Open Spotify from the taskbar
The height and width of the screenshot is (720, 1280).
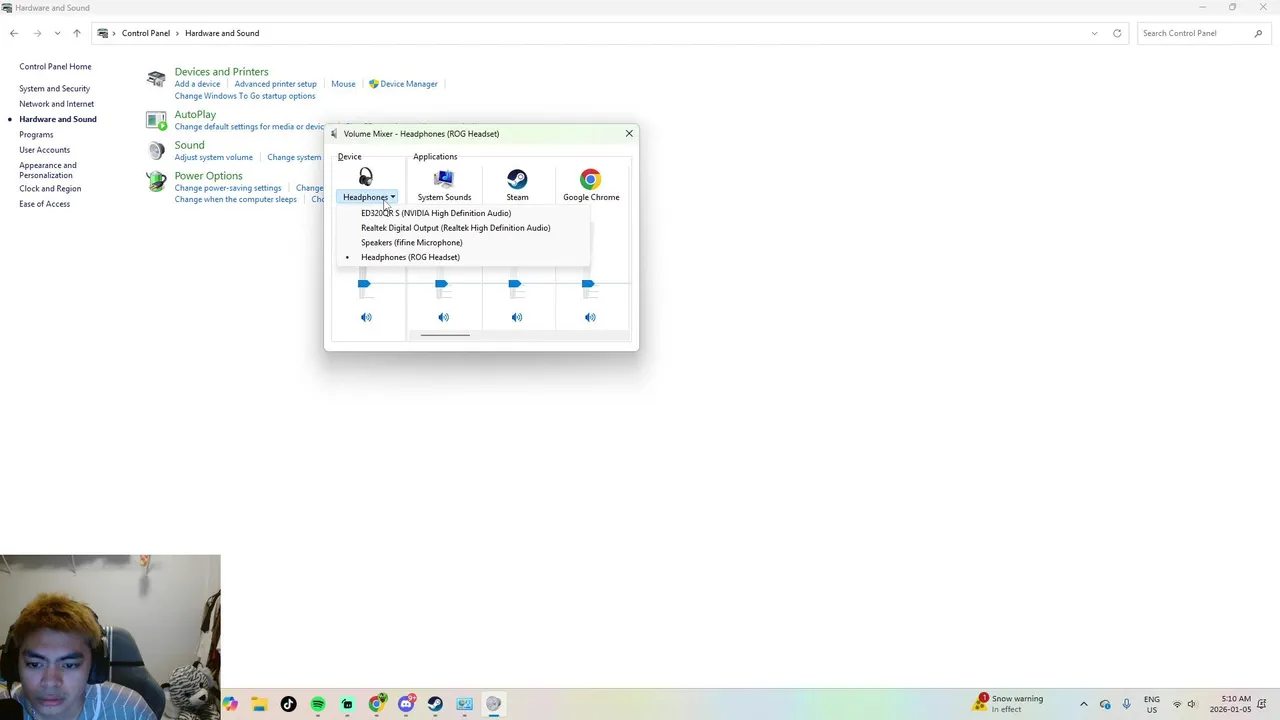point(318,704)
